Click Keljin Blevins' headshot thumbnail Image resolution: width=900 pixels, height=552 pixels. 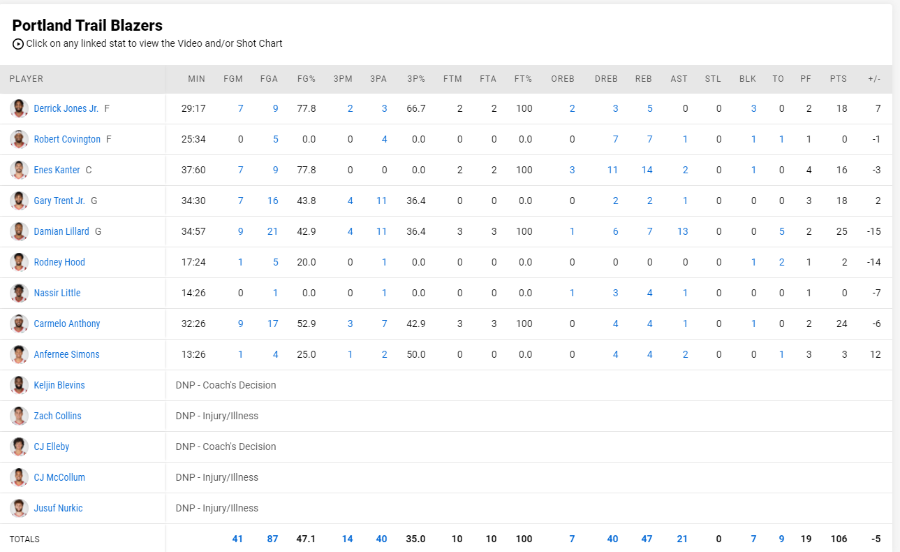tap(19, 385)
